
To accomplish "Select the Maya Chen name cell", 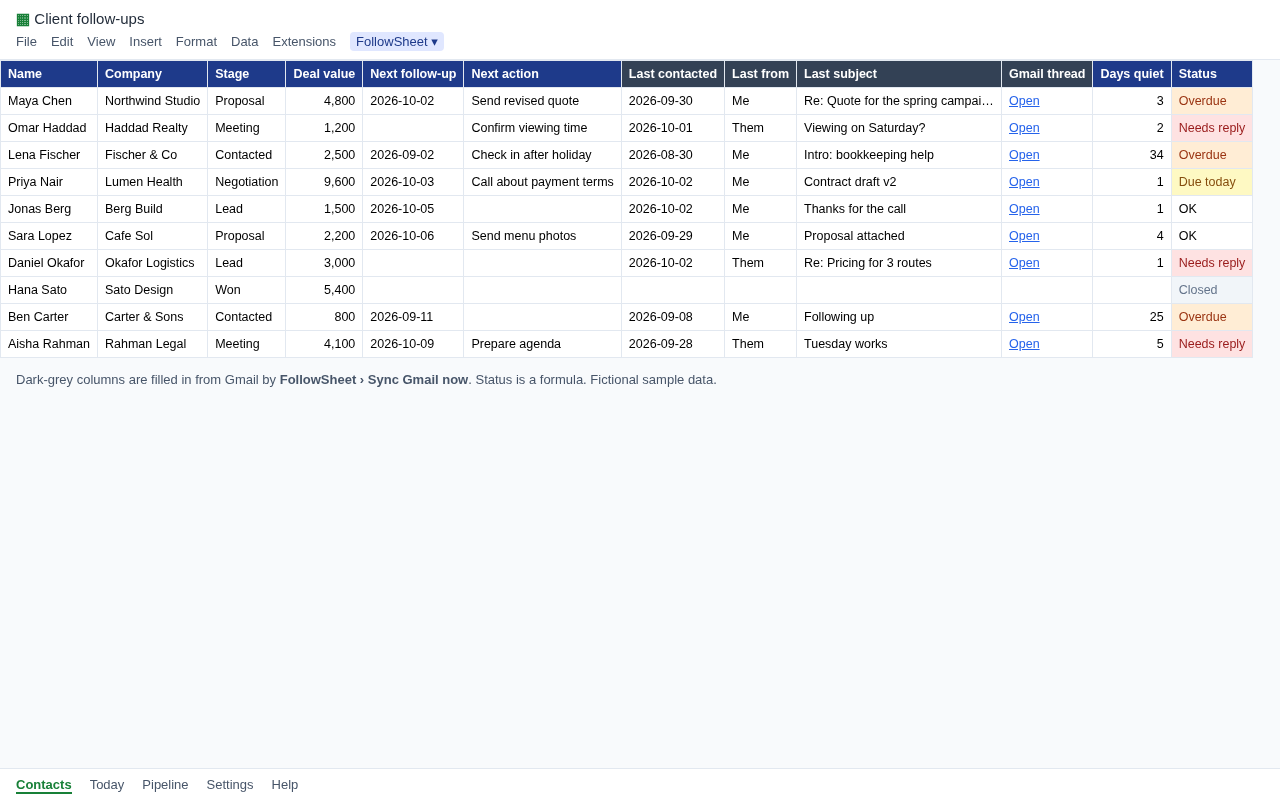I will tap(49, 101).
